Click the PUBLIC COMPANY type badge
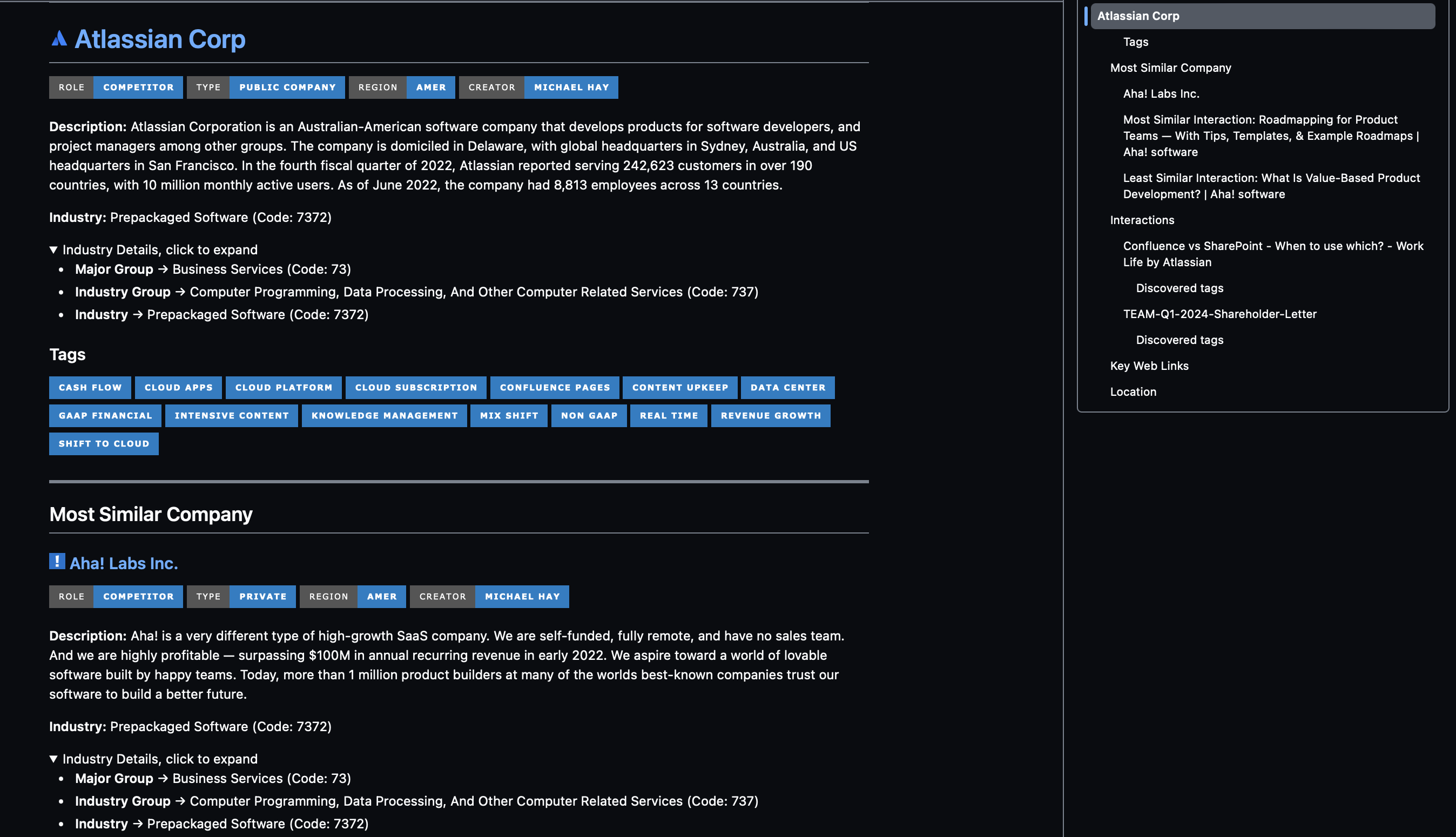 pos(287,87)
